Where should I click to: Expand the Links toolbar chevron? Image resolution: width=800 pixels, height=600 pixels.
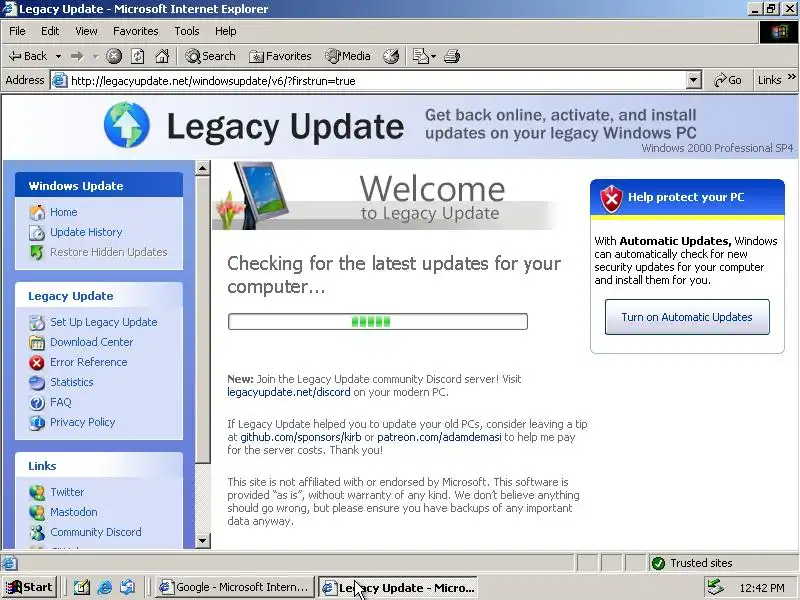[x=791, y=77]
